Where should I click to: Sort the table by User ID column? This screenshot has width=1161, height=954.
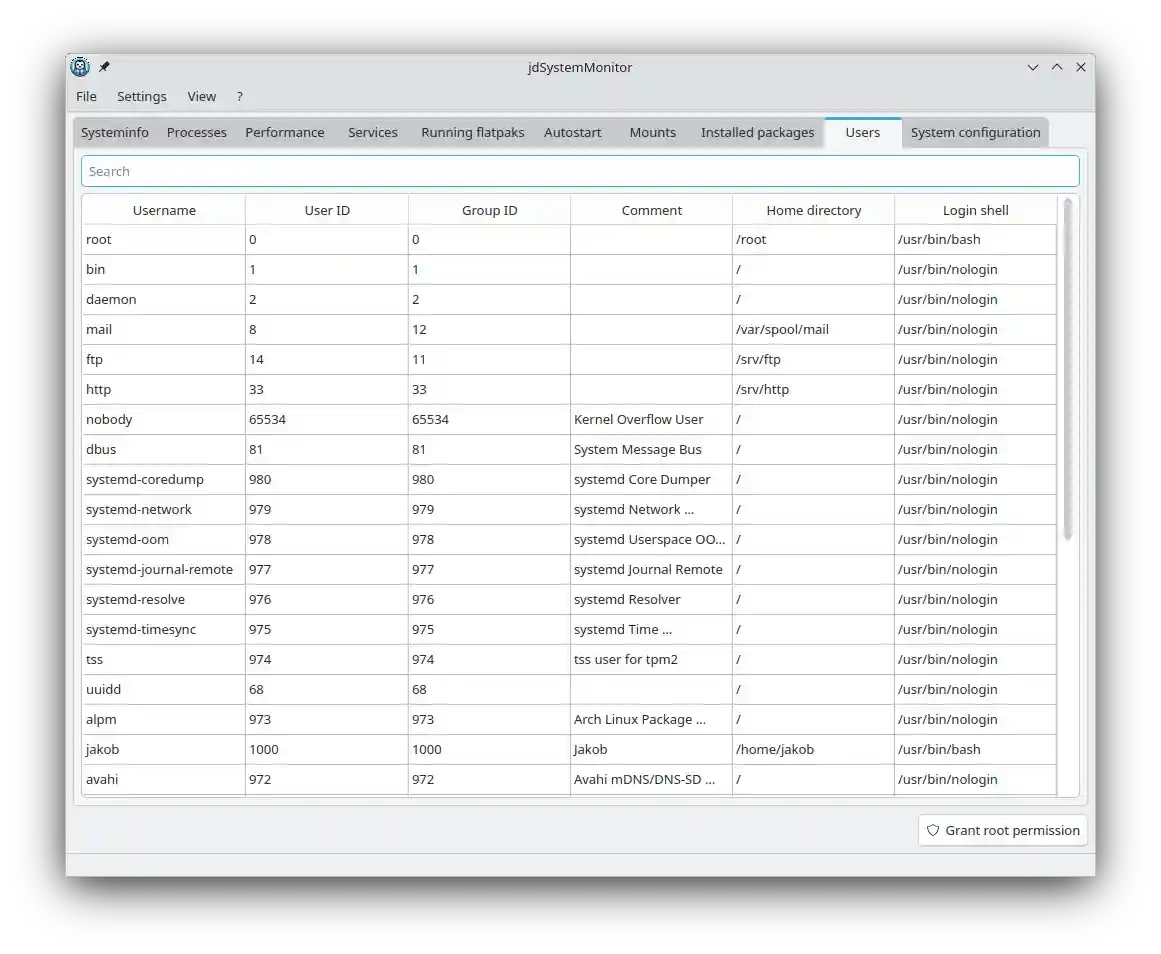(x=327, y=210)
